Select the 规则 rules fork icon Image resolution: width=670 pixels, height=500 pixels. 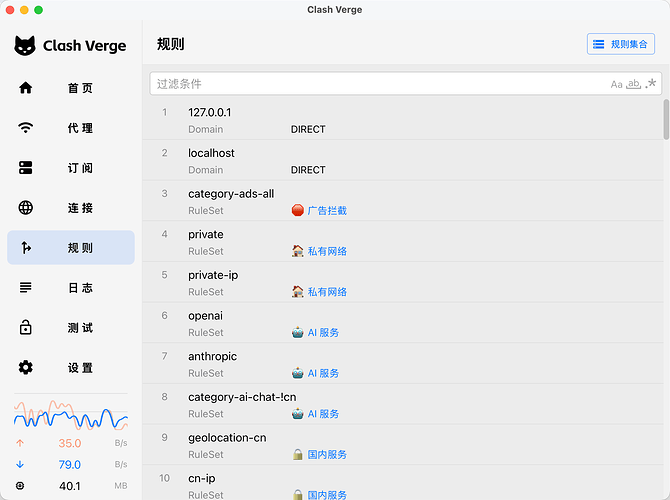(x=26, y=247)
